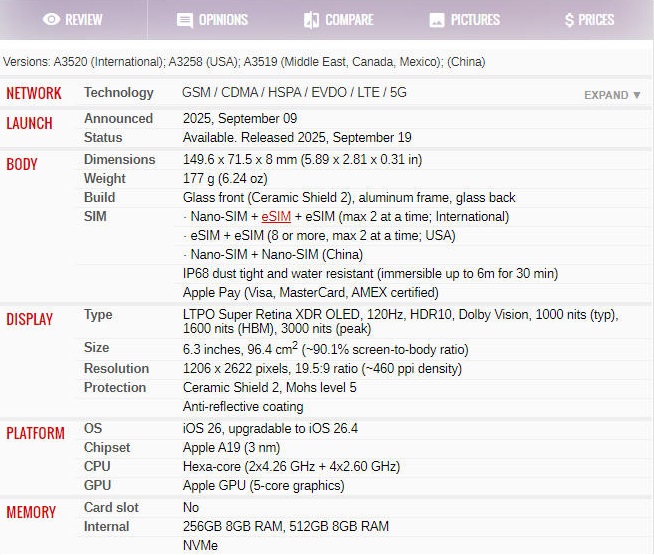Click the eye icon next to Review
The height and width of the screenshot is (555, 654).
(x=51, y=20)
